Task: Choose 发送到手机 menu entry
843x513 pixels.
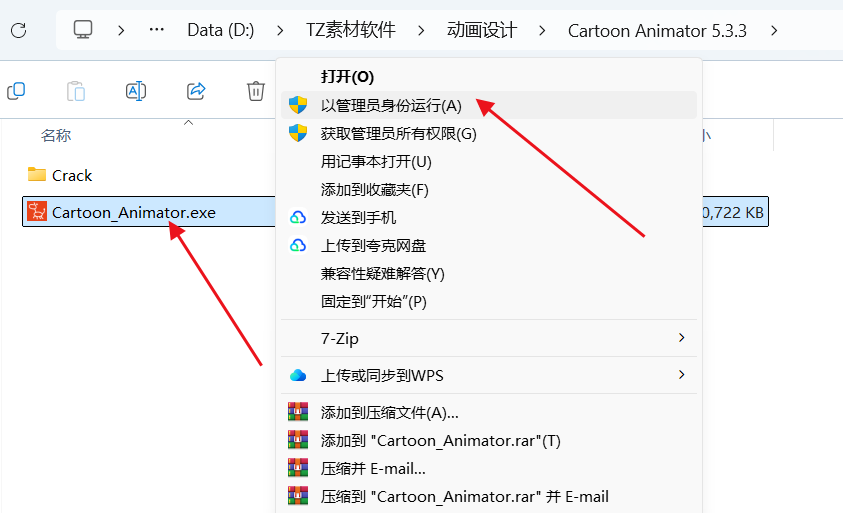Action: pos(489,217)
